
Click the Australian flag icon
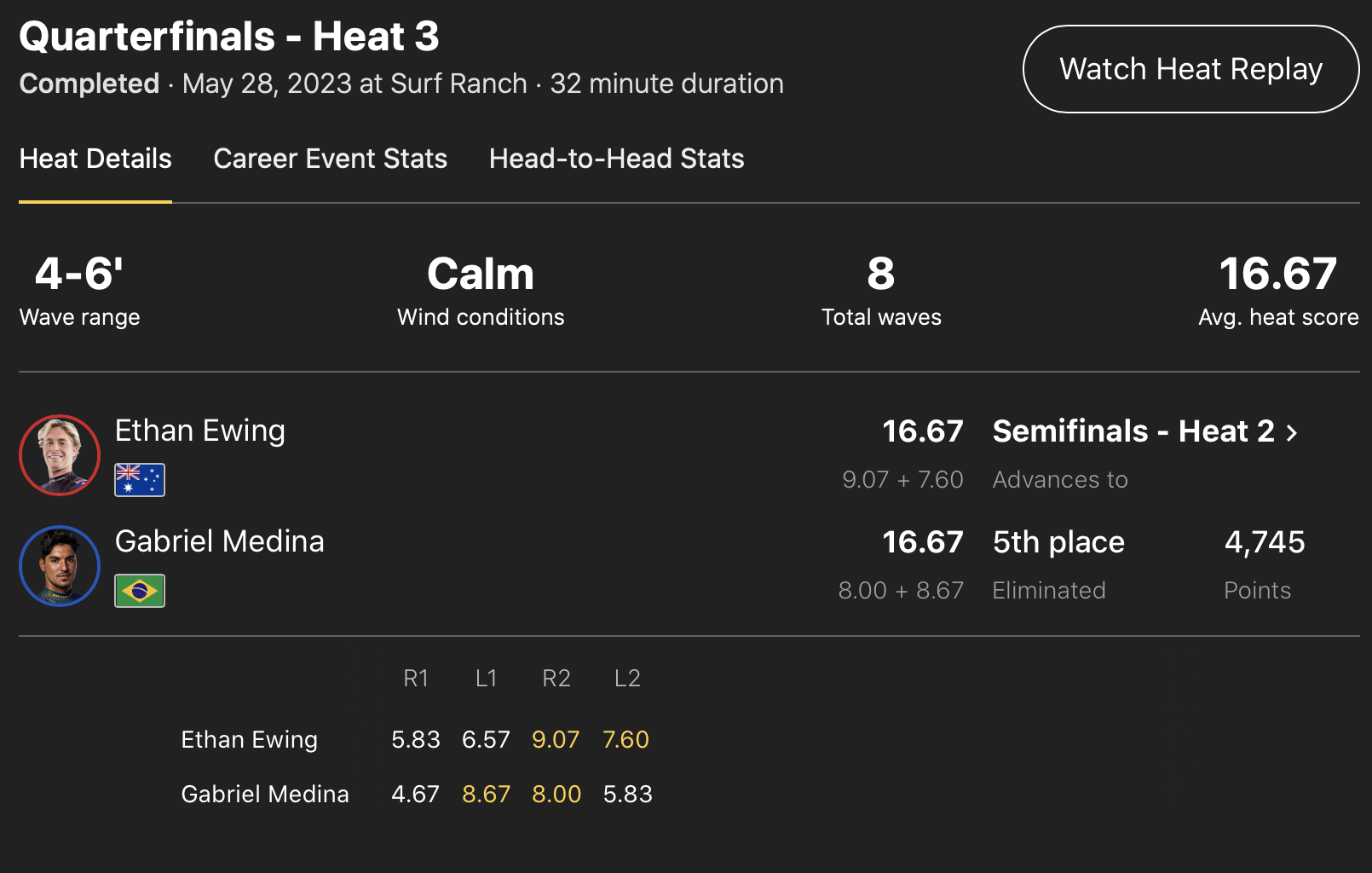pos(140,480)
